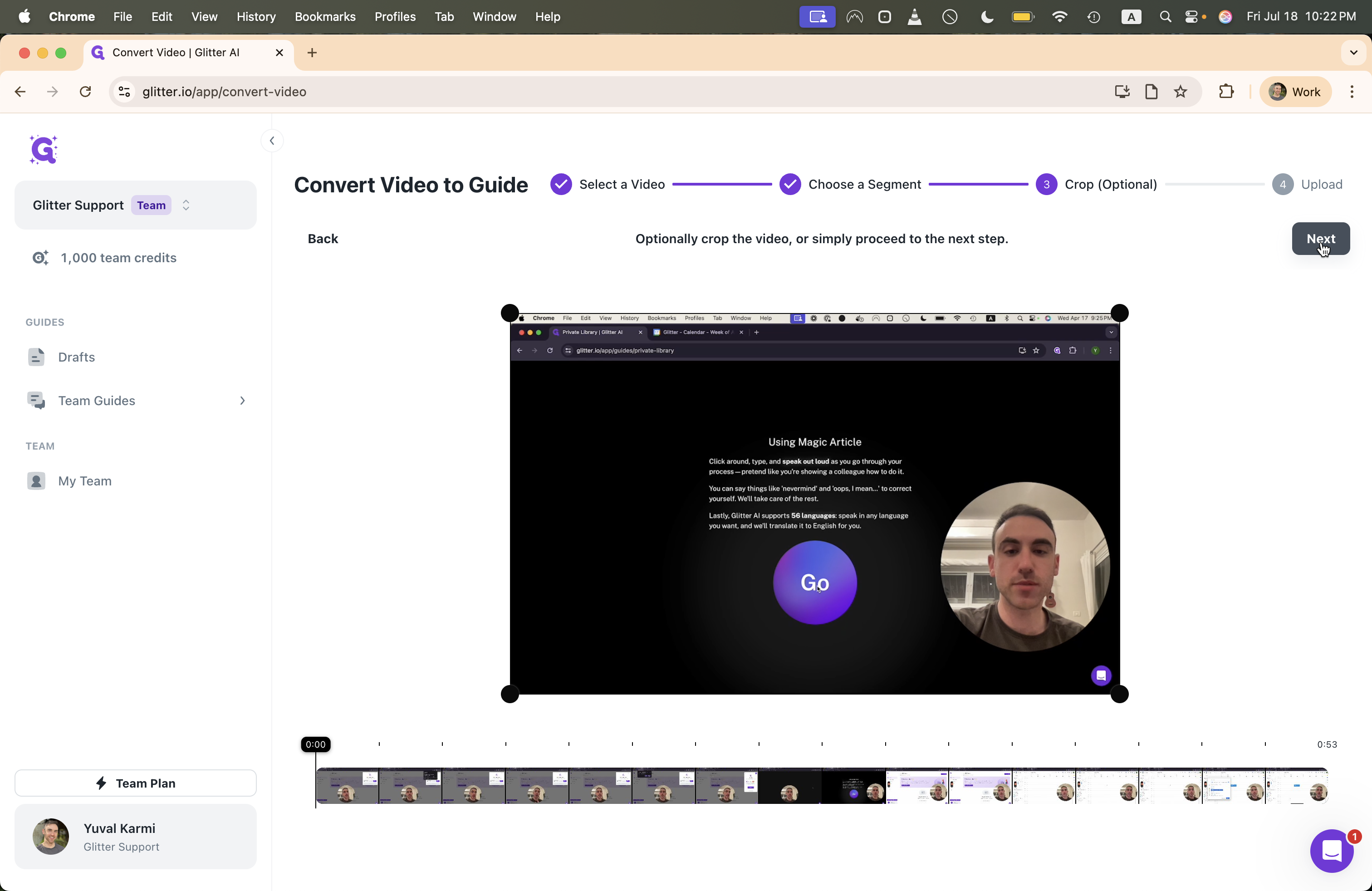The width and height of the screenshot is (1372, 891).
Task: Select the dark Go-screen frame in timeline
Action: point(853,786)
